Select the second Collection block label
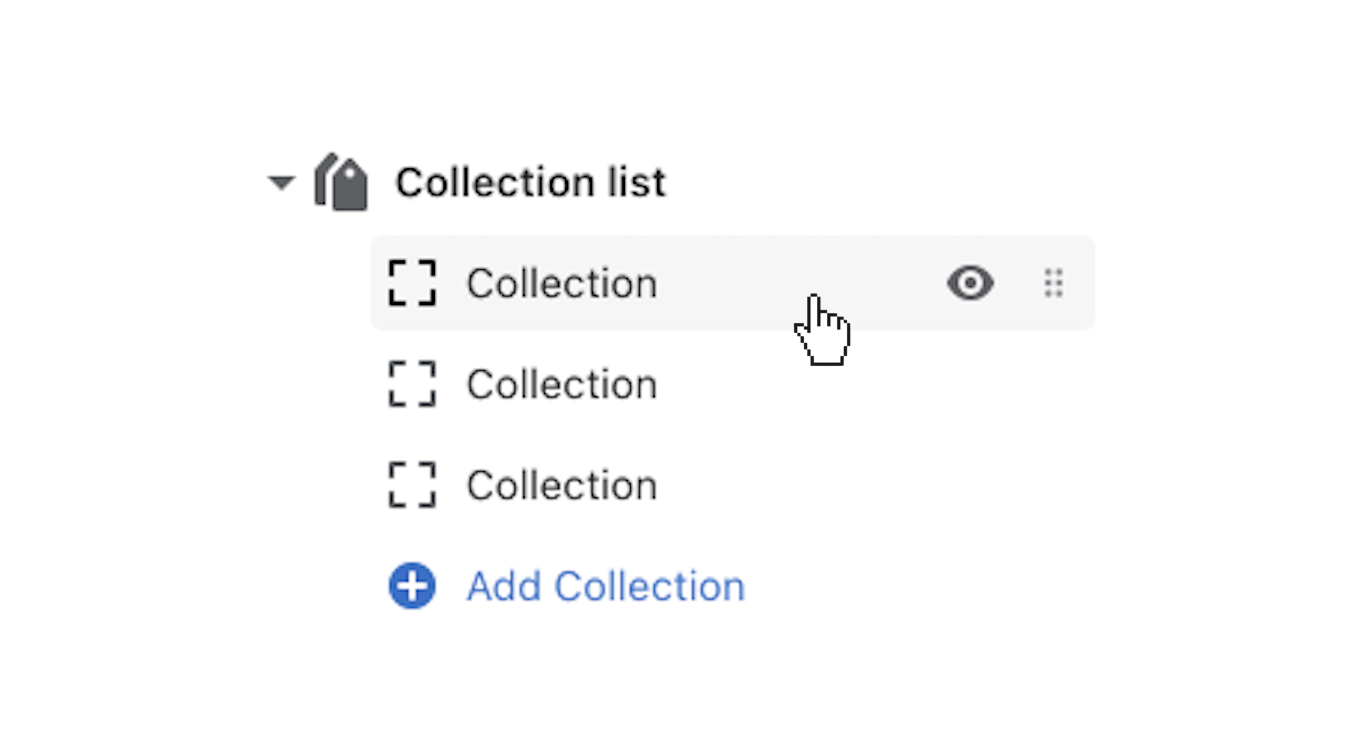The width and height of the screenshot is (1372, 744). (562, 385)
